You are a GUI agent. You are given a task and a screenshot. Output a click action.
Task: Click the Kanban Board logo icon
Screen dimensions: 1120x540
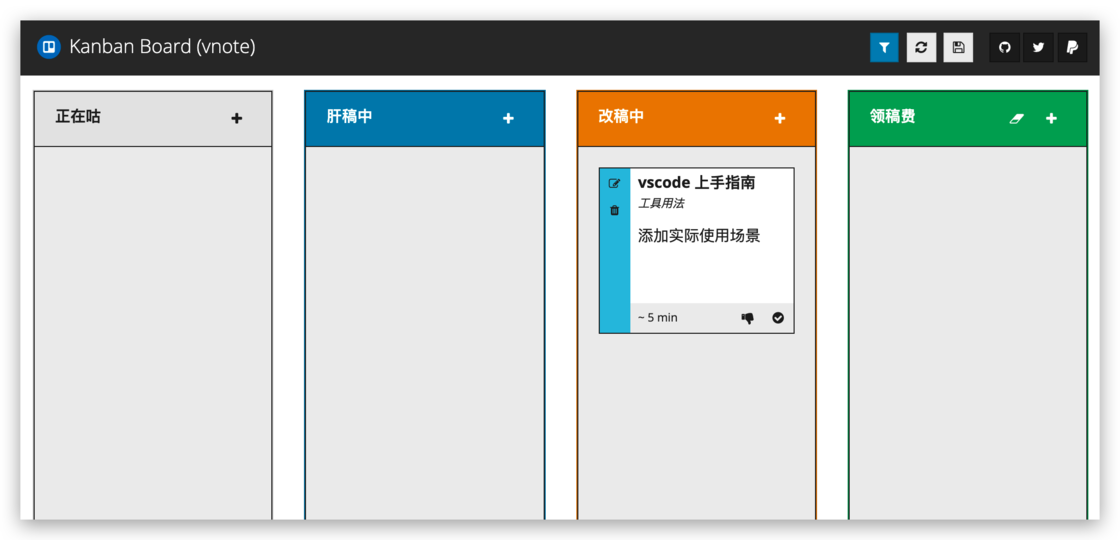click(x=49, y=47)
